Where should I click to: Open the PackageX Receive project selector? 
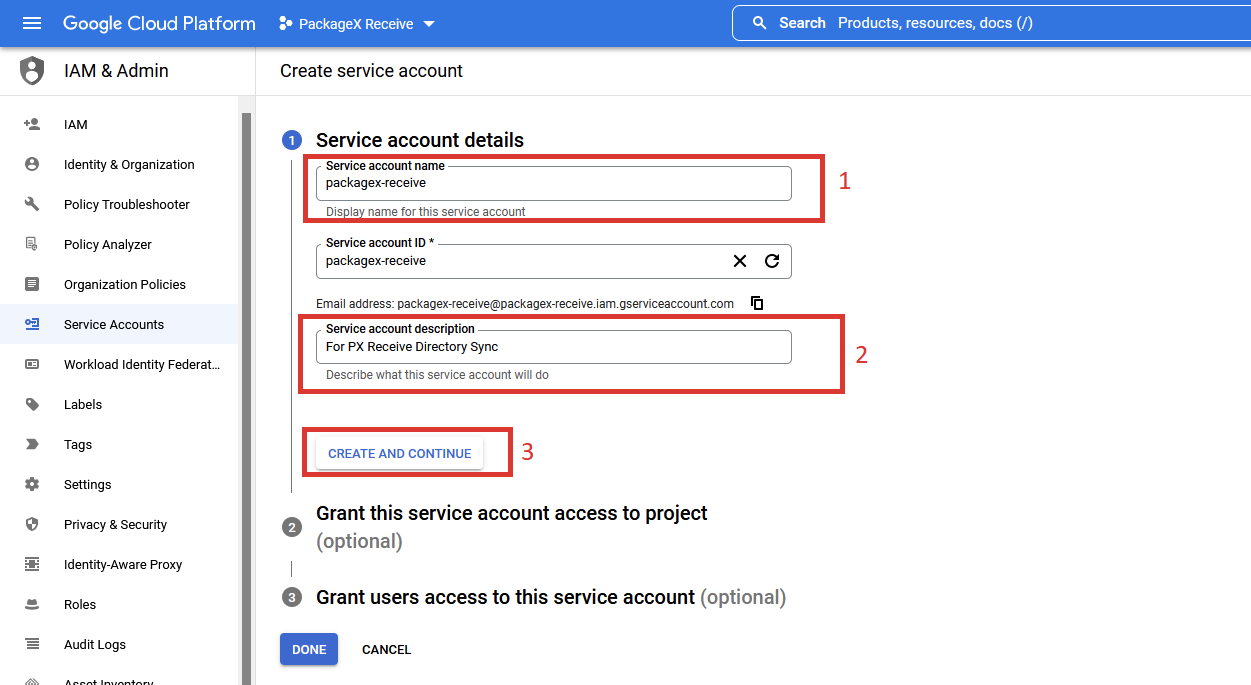click(357, 24)
